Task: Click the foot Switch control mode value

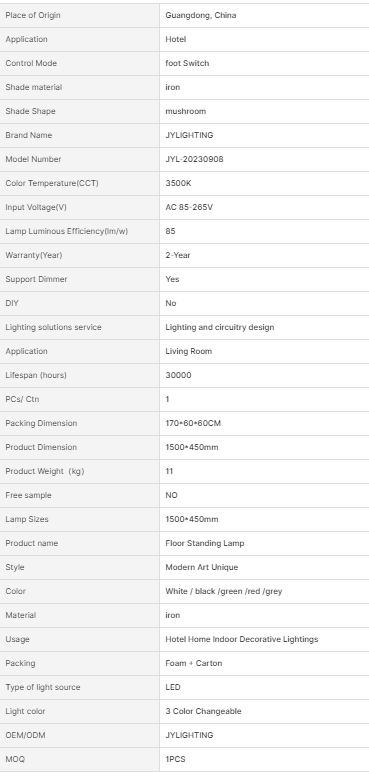Action: (x=187, y=63)
